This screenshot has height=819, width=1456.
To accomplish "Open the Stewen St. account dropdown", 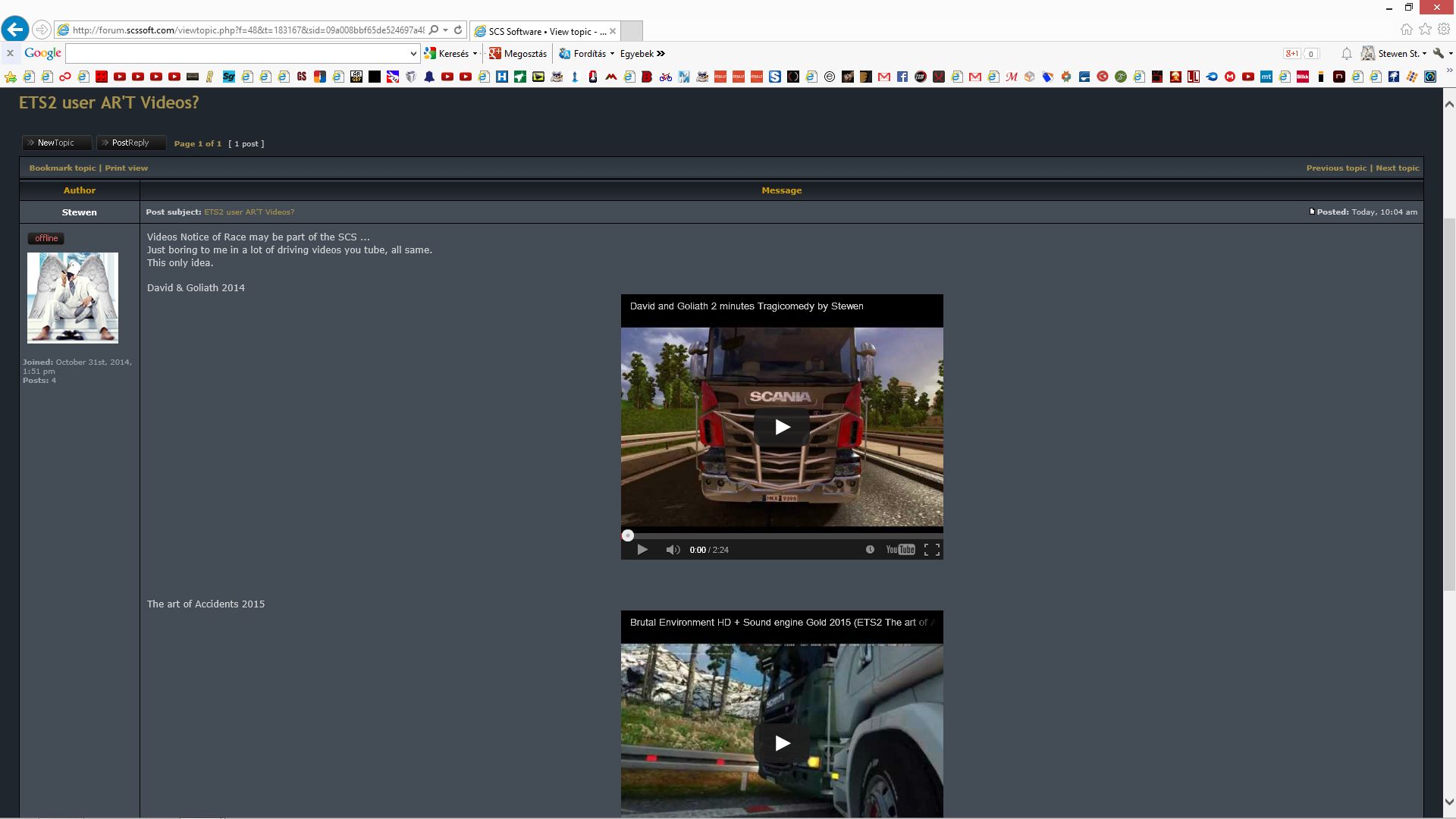I will pyautogui.click(x=1394, y=53).
